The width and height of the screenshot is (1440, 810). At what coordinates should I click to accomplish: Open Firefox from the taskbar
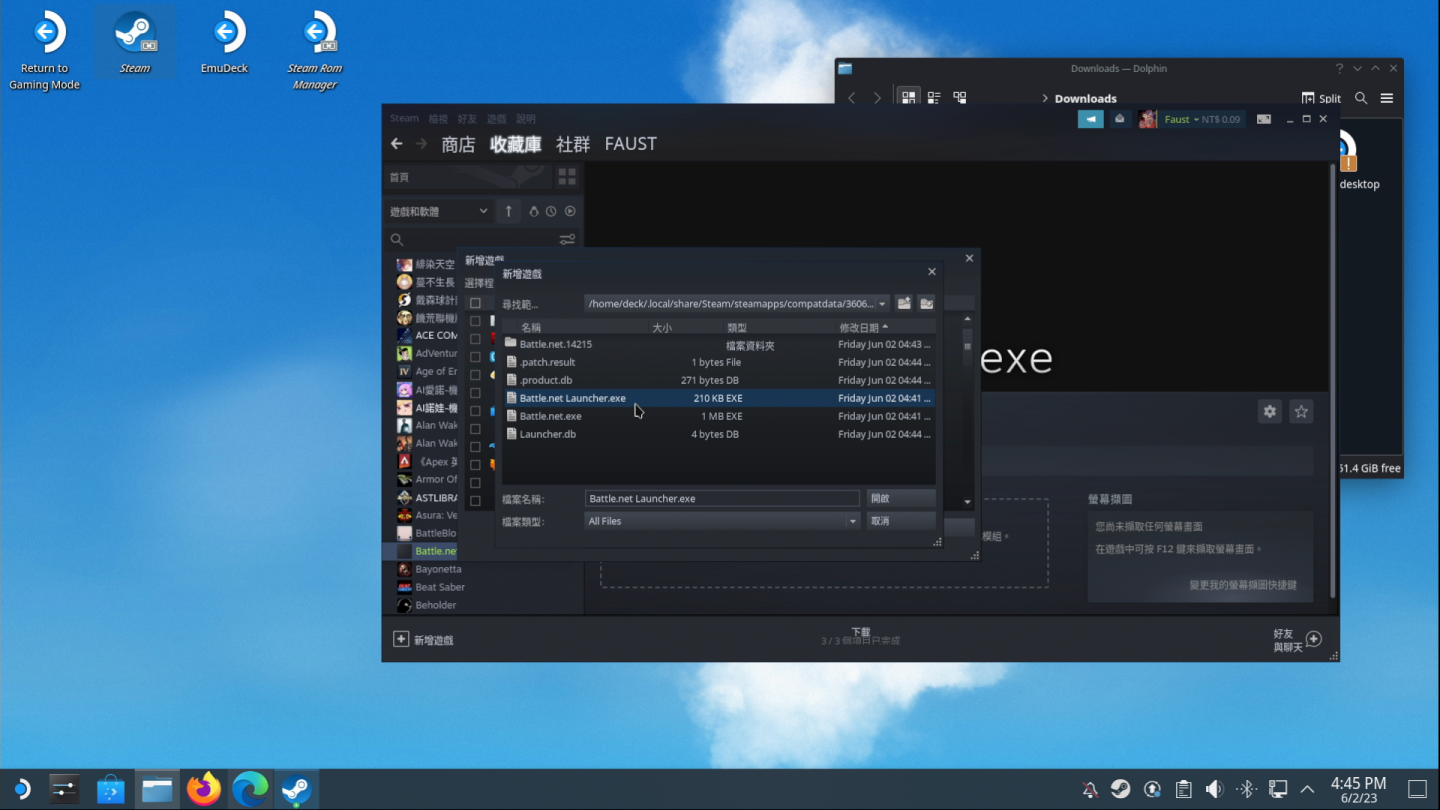(203, 789)
